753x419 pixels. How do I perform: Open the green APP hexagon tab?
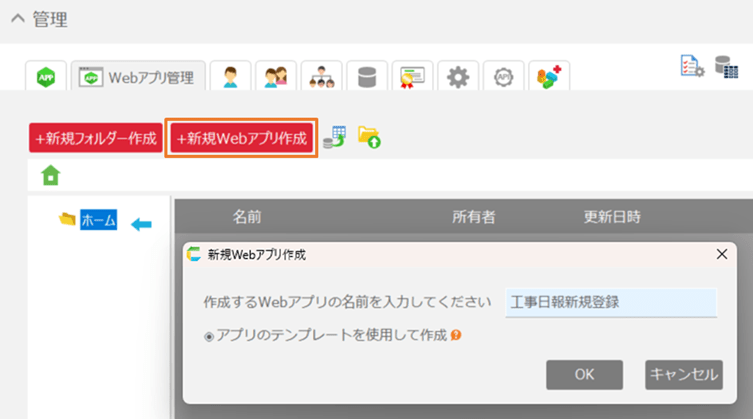click(46, 76)
